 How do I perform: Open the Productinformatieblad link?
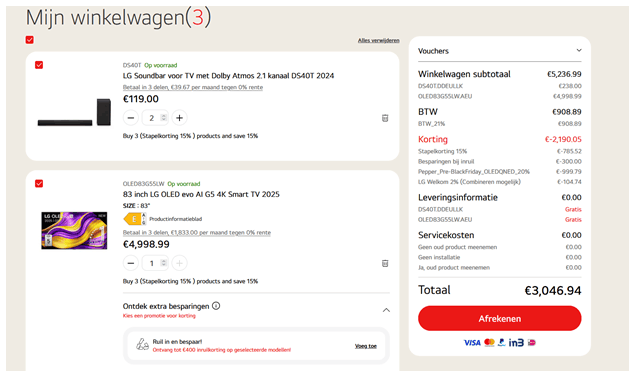point(176,219)
